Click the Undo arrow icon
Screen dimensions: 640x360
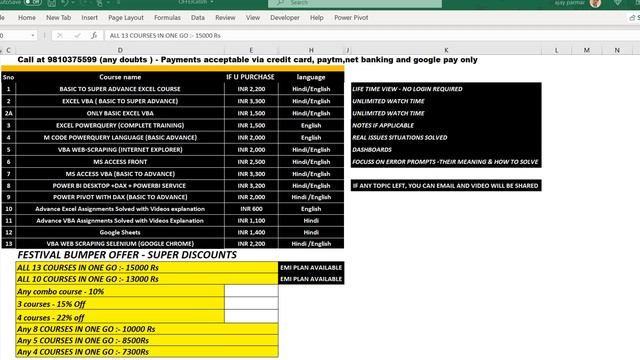65,2
